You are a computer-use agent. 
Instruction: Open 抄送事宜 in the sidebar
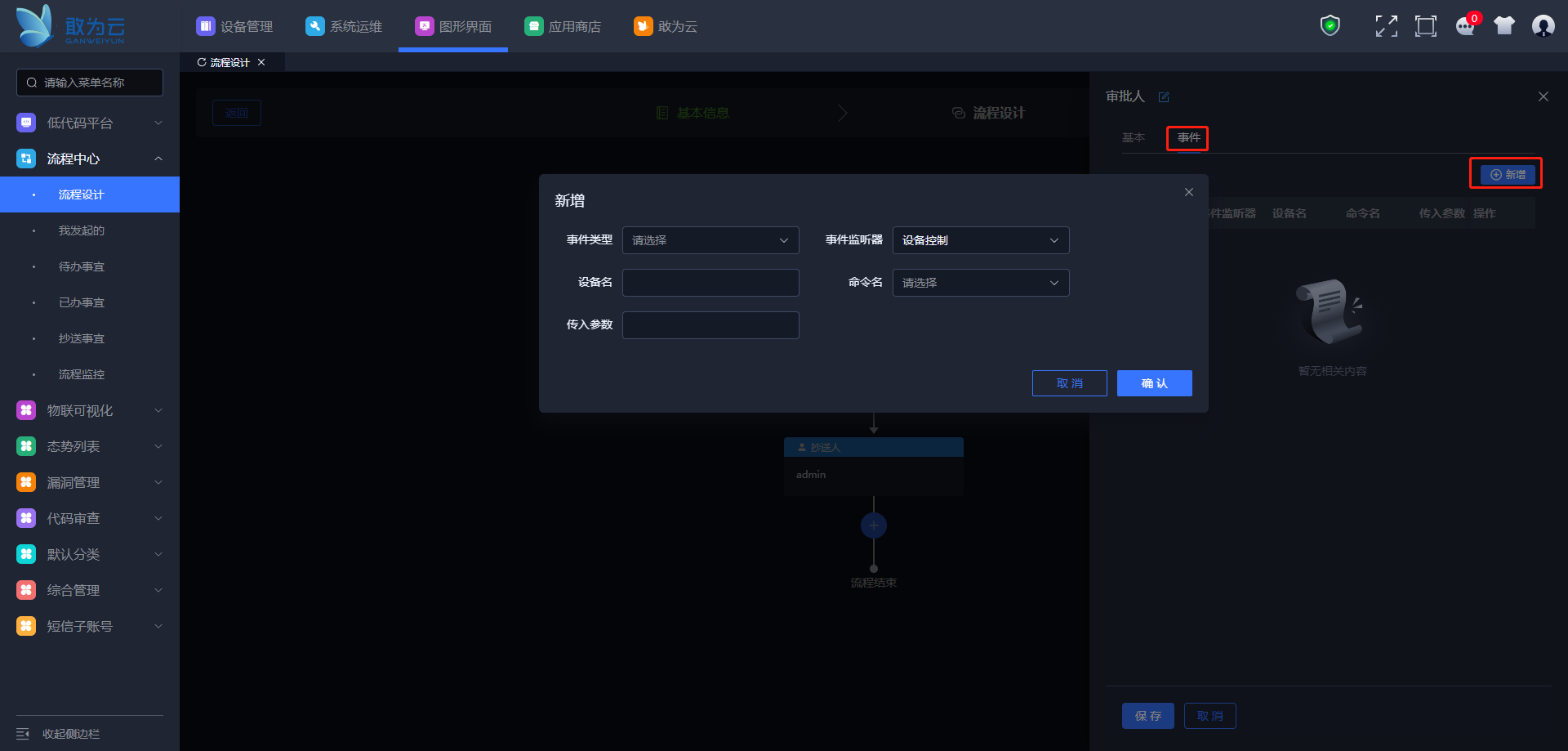(90, 338)
